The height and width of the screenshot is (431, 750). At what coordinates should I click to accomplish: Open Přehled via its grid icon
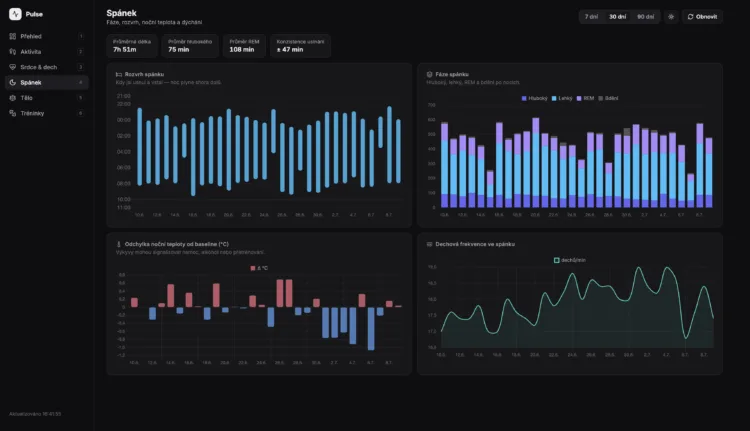[12, 36]
